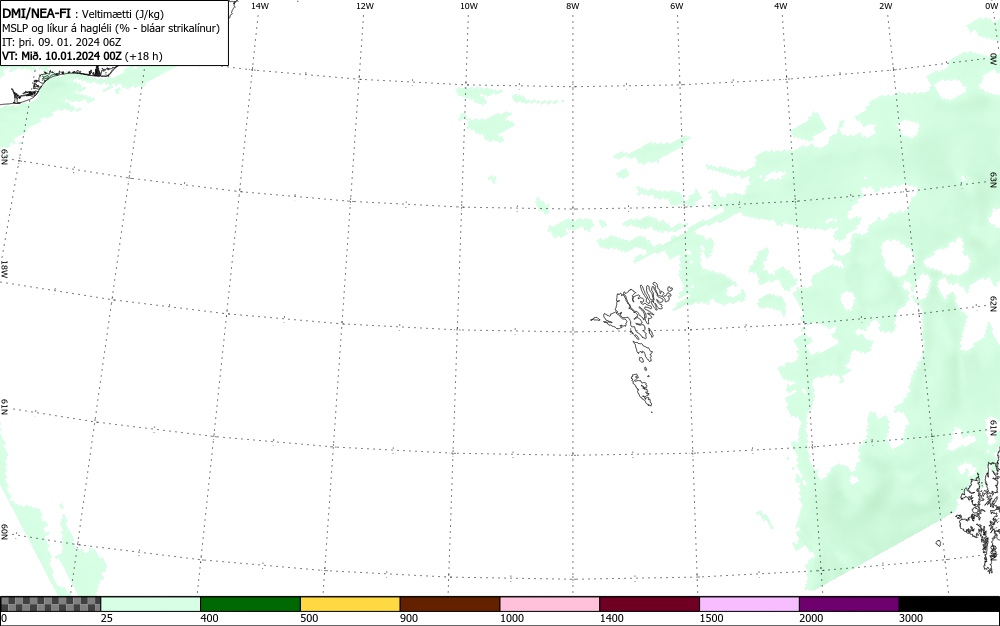Click the light mint 25–400 legend swatch
Viewport: 1000px width, 626px height.
151,604
